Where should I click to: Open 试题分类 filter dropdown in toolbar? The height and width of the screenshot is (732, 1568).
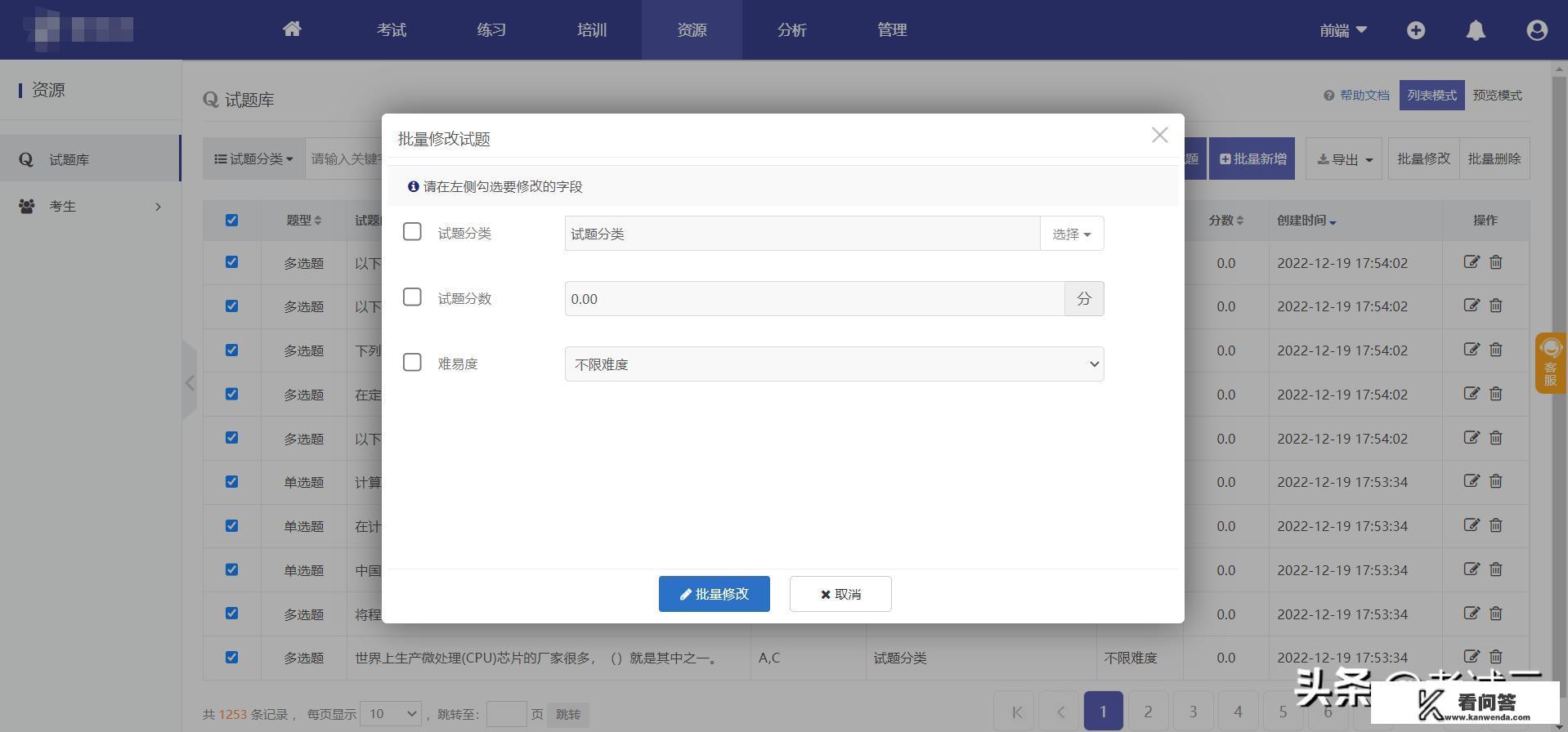pyautogui.click(x=253, y=158)
